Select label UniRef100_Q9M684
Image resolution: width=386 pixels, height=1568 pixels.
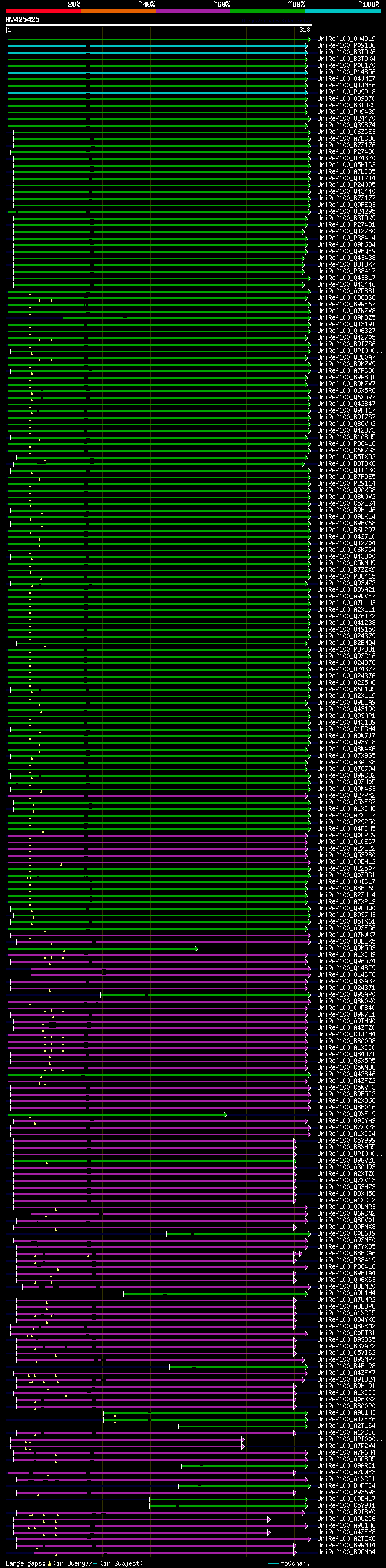(346, 245)
